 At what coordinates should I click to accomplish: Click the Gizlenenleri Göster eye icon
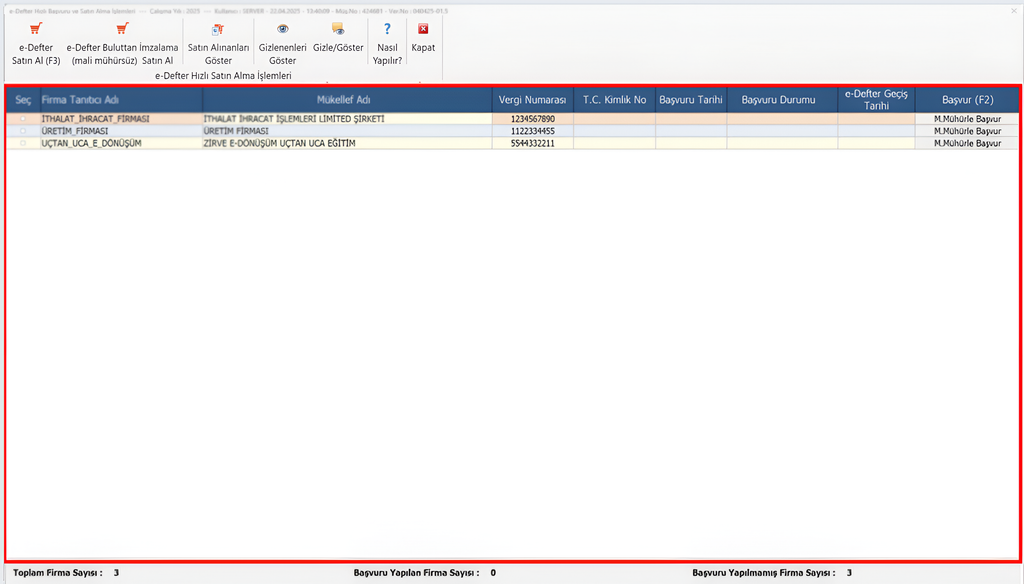click(282, 29)
